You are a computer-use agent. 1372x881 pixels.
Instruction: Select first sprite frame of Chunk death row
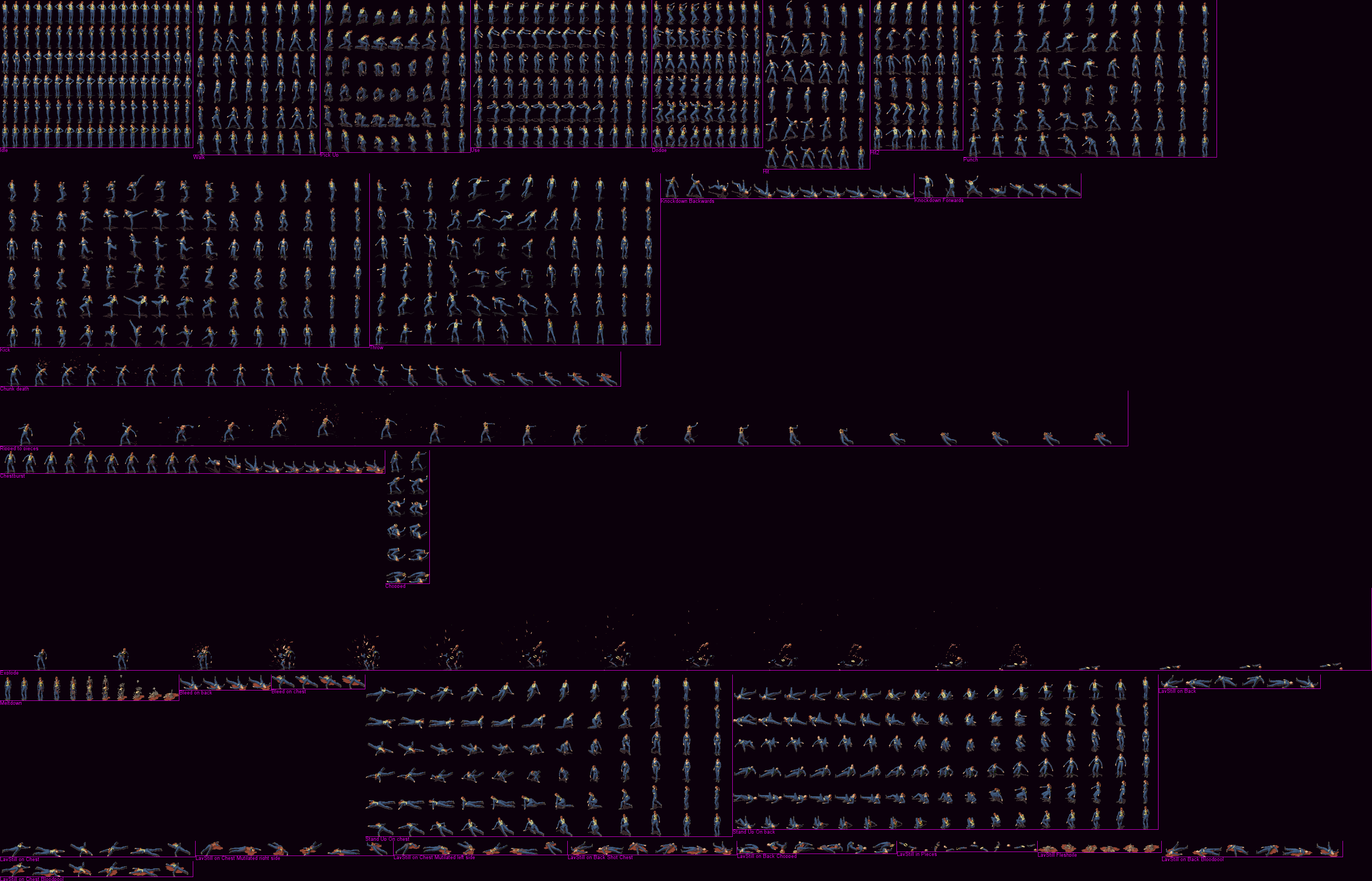click(x=13, y=375)
